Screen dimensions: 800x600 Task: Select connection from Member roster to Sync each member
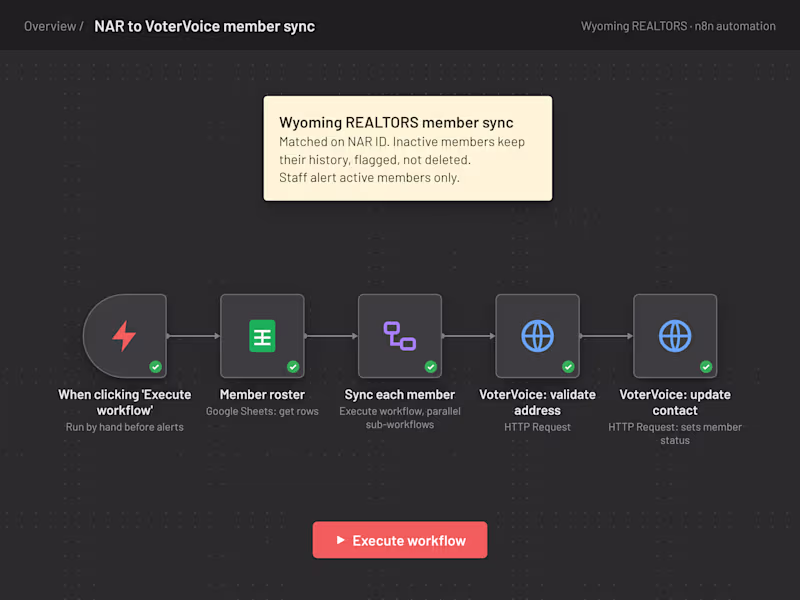point(331,336)
